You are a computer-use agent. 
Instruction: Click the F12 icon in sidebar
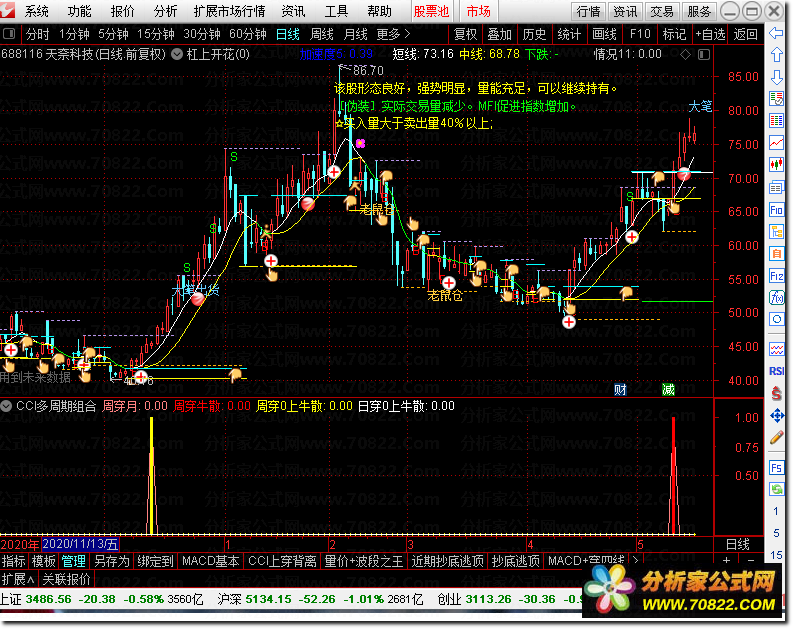click(776, 276)
